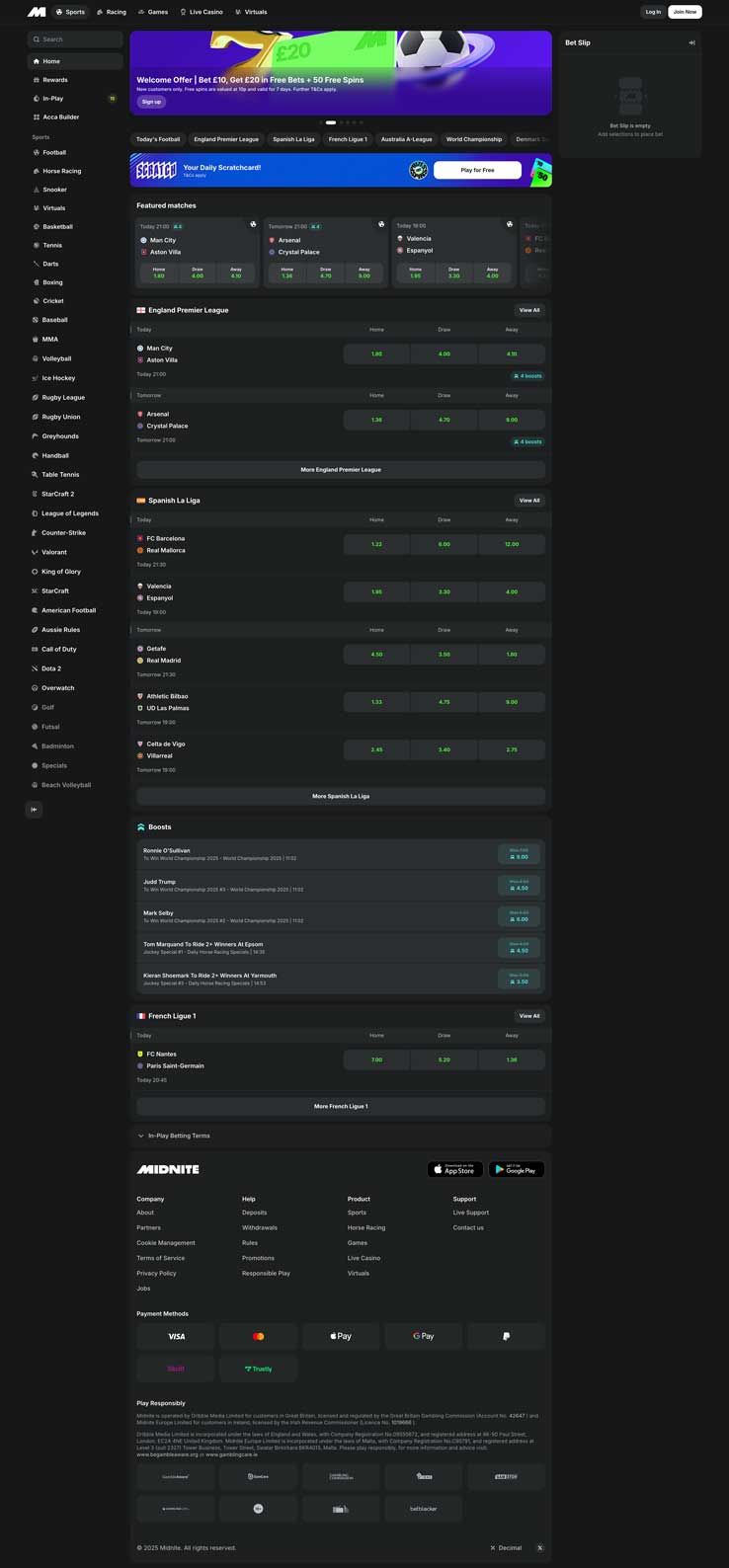Select Basketball in the sidebar
Screen dimensions: 729x1568
pyautogui.click(x=75, y=227)
